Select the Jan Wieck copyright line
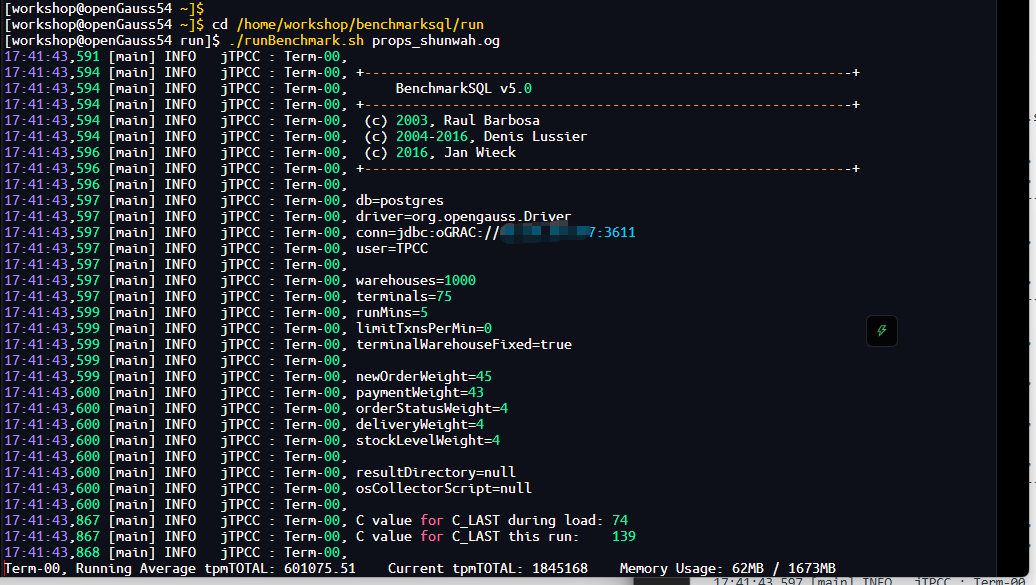Screen dimensions: 1036x585 [x=440, y=152]
